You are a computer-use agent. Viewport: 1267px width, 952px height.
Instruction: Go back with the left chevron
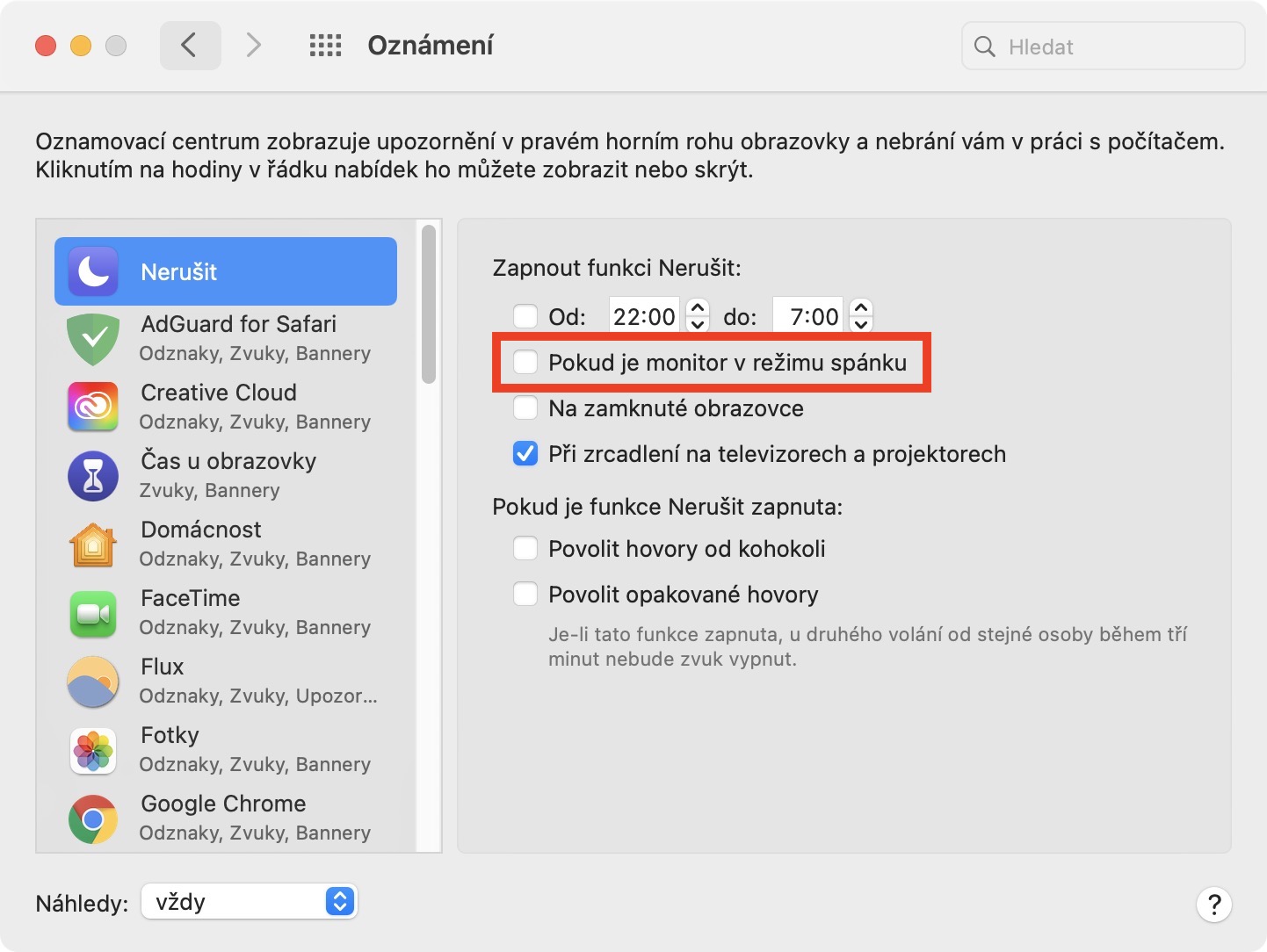(x=190, y=46)
